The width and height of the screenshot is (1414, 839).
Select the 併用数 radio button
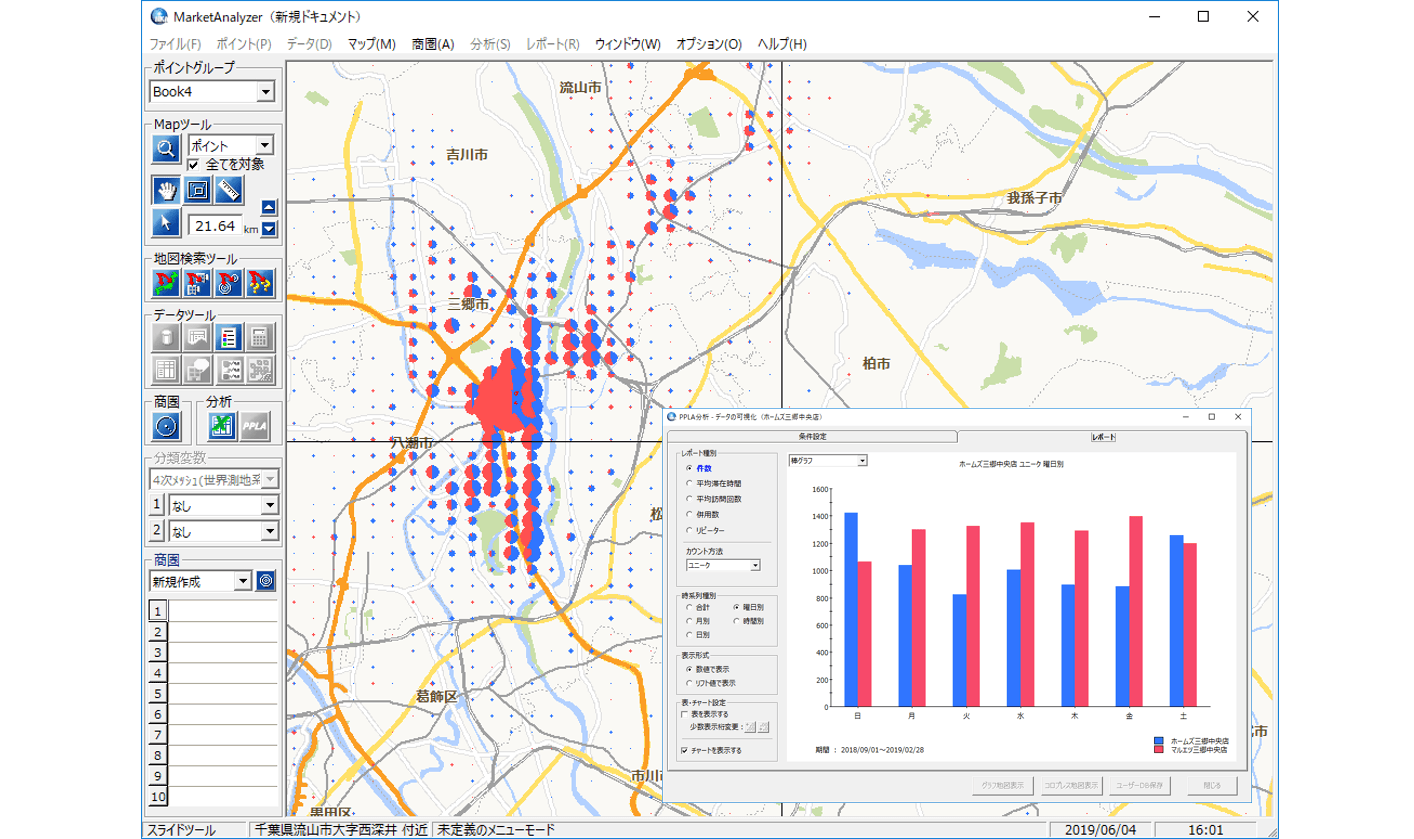[x=688, y=514]
